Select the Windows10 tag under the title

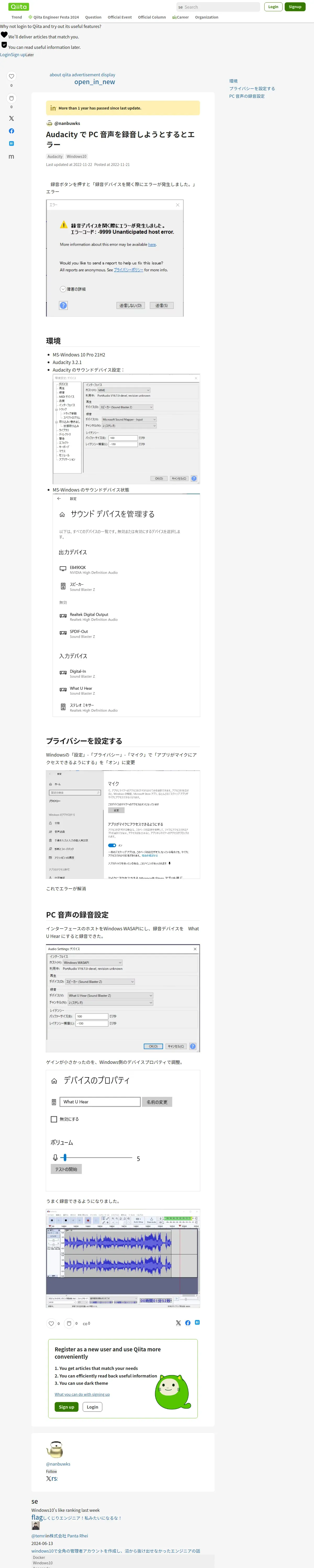(76, 157)
